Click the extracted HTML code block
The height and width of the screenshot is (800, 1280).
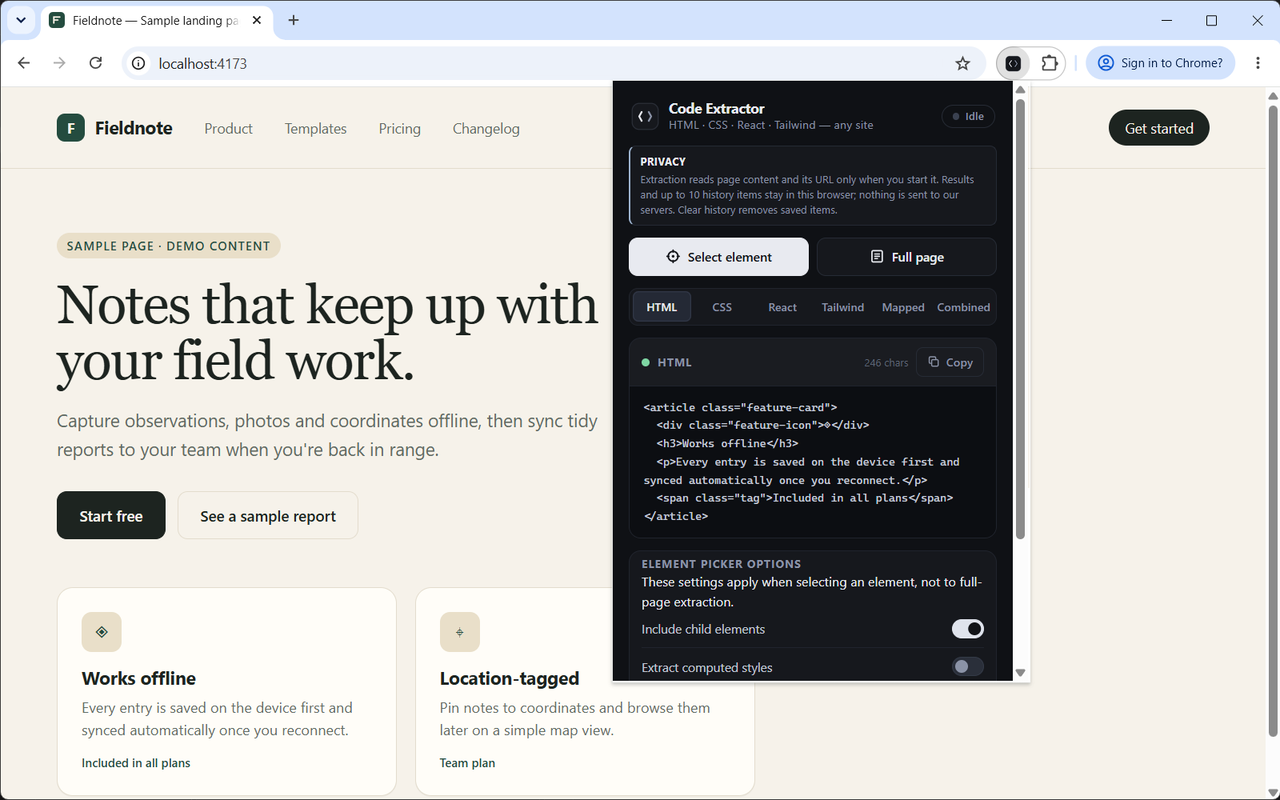813,462
